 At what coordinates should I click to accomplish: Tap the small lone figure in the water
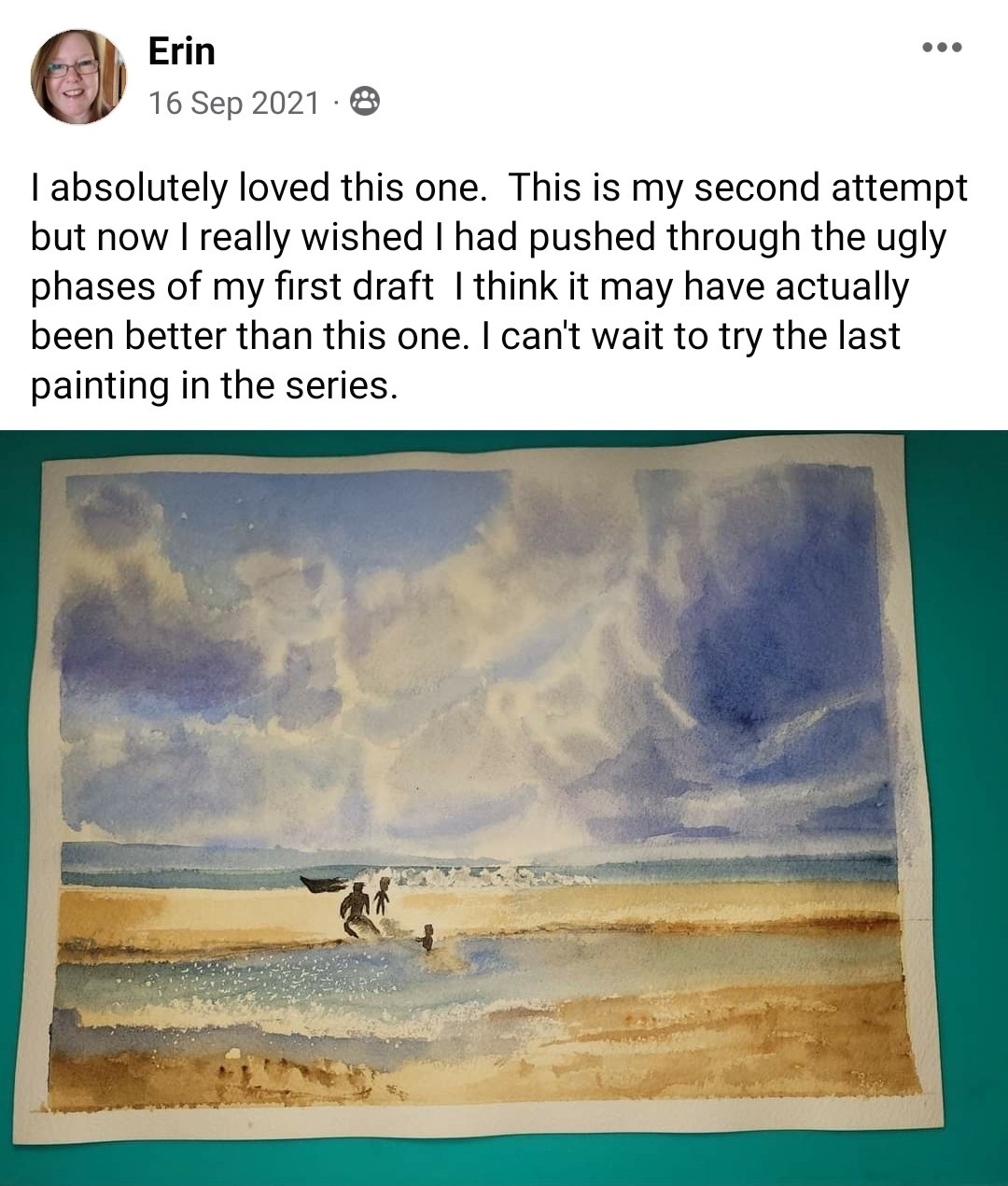427,937
